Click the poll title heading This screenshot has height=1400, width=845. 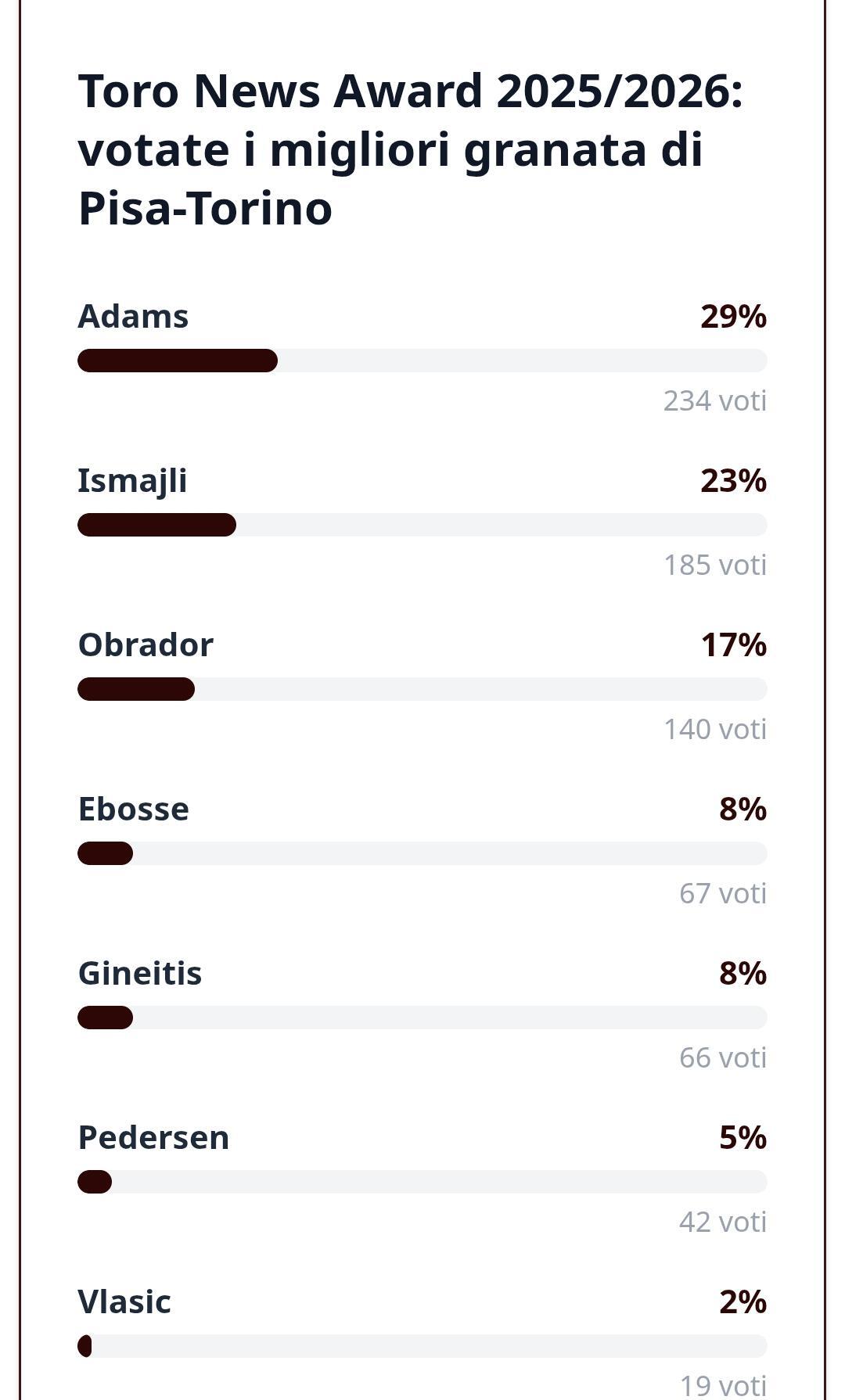(411, 149)
